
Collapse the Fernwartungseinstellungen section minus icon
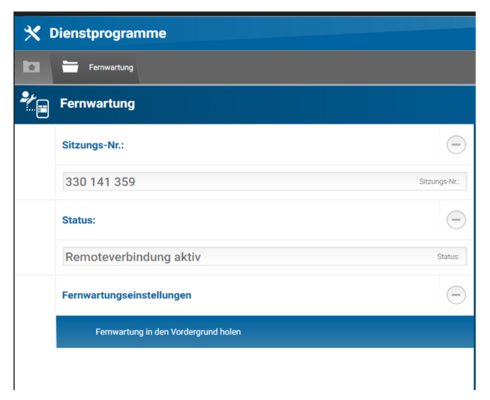(x=456, y=295)
